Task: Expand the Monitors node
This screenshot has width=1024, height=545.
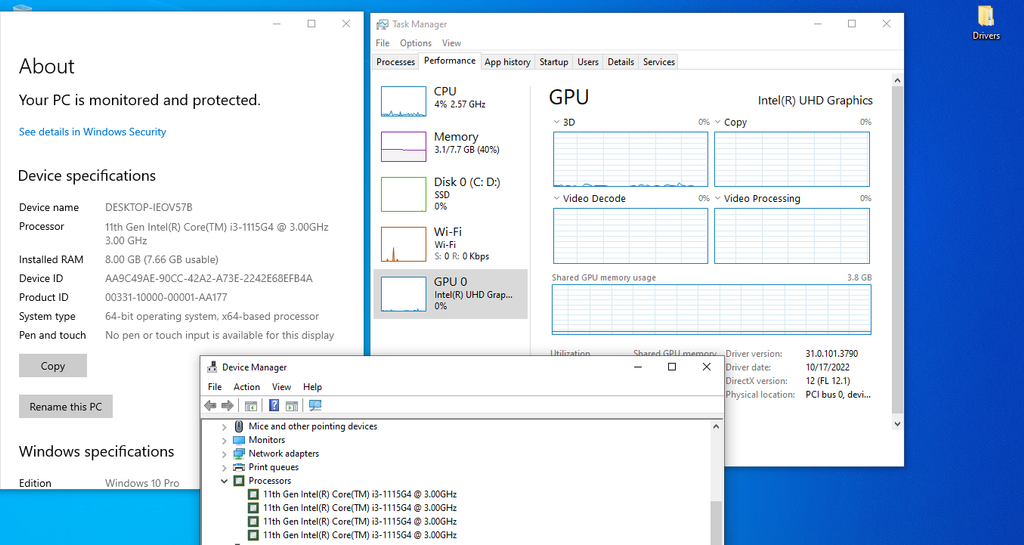Action: 224,440
